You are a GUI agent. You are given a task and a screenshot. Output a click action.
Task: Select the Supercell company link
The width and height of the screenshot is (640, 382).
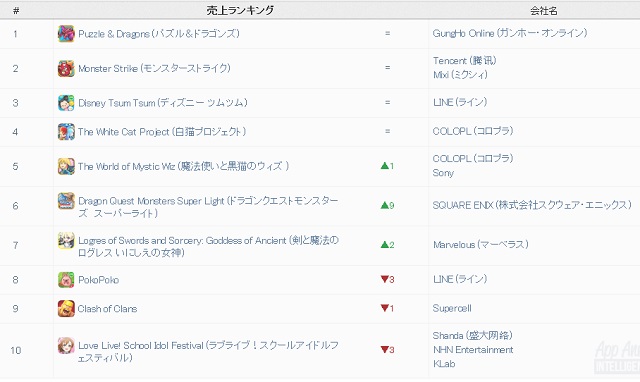pos(452,309)
